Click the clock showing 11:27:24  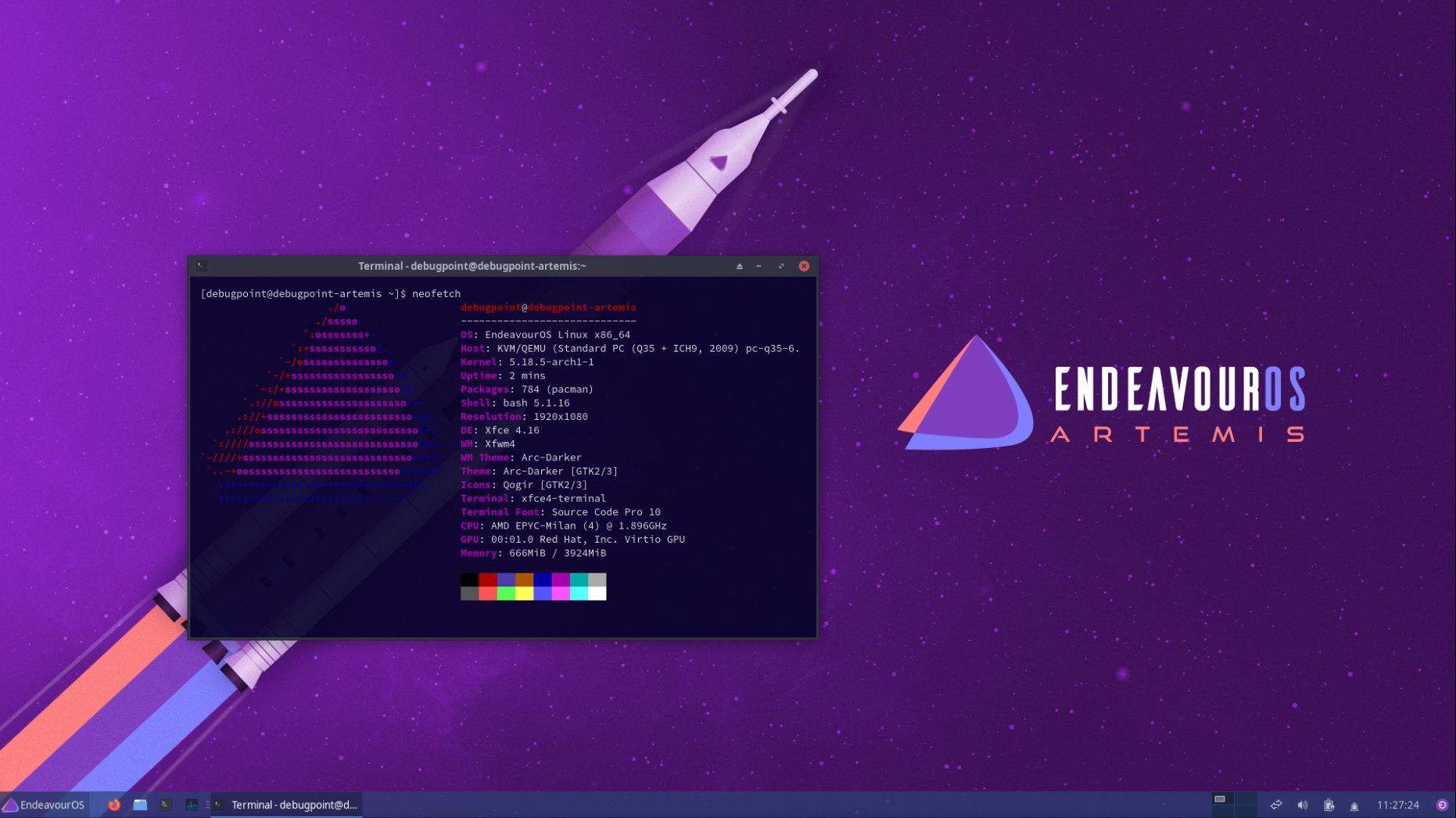point(1397,805)
